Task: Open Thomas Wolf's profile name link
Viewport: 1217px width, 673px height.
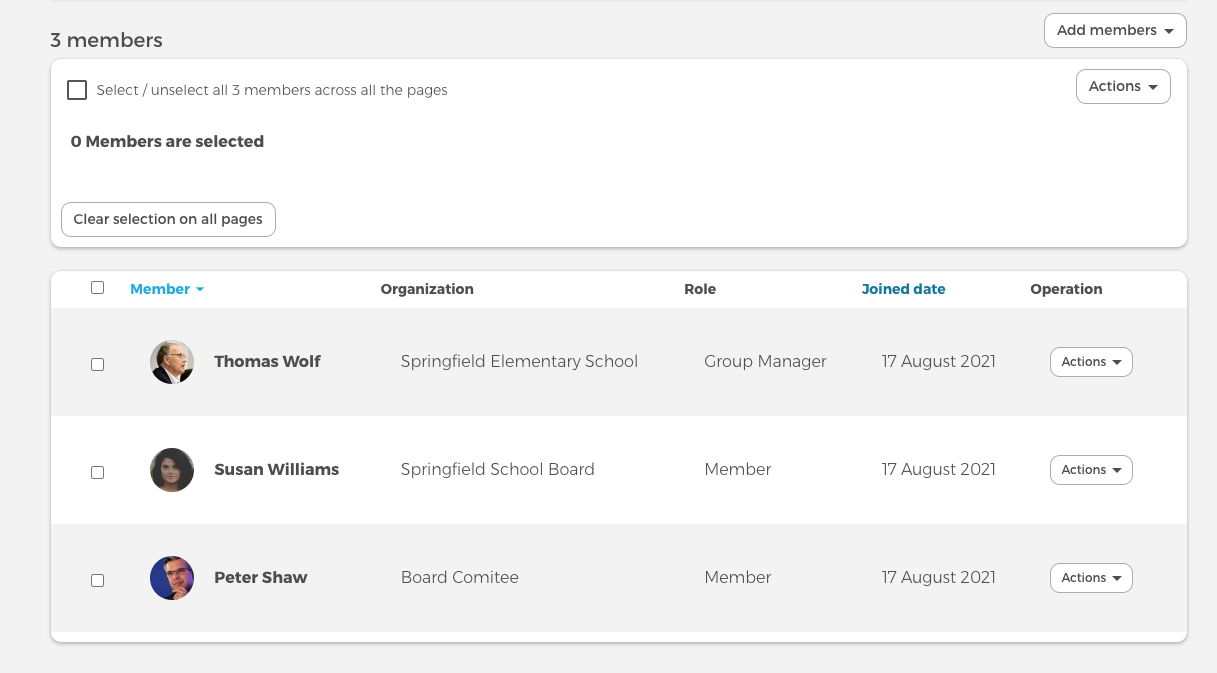Action: coord(267,362)
